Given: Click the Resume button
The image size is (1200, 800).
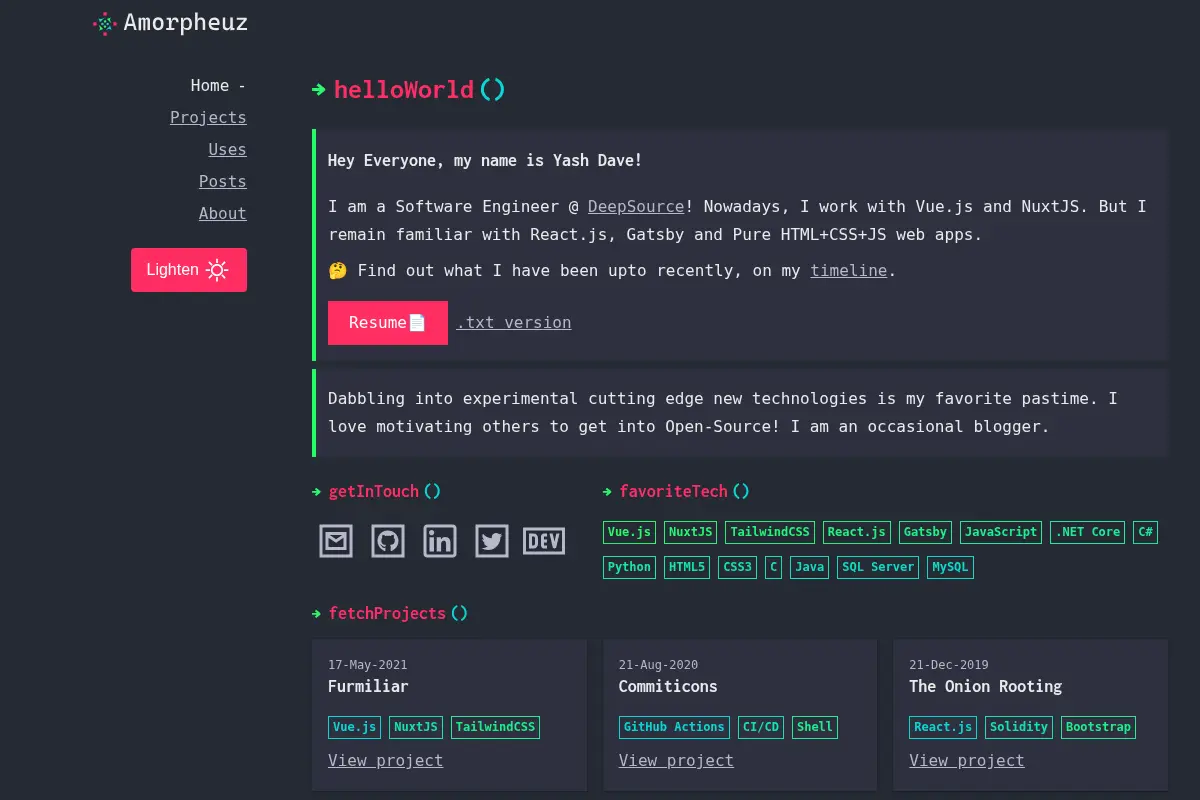Looking at the screenshot, I should (x=388, y=322).
